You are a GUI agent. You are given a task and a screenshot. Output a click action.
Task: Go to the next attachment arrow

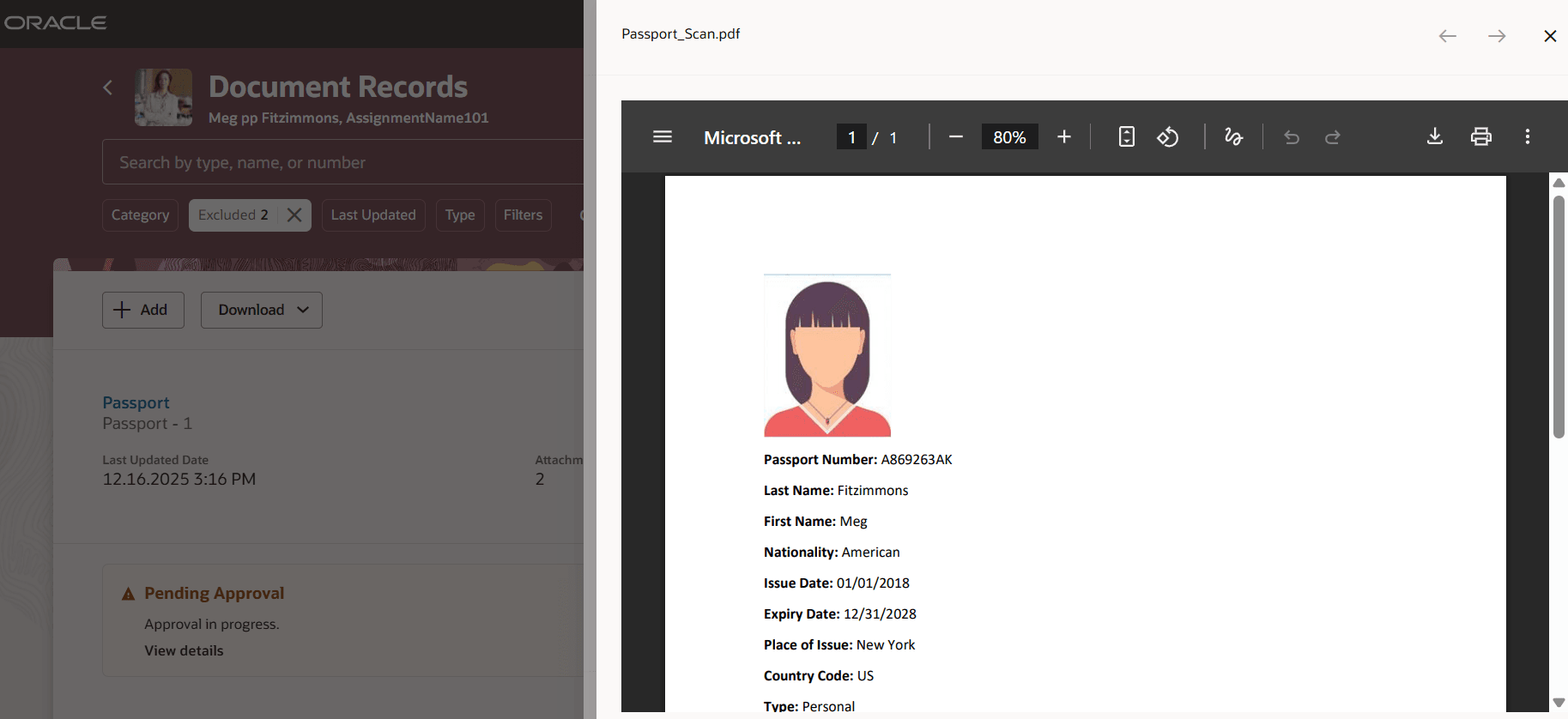[1497, 36]
